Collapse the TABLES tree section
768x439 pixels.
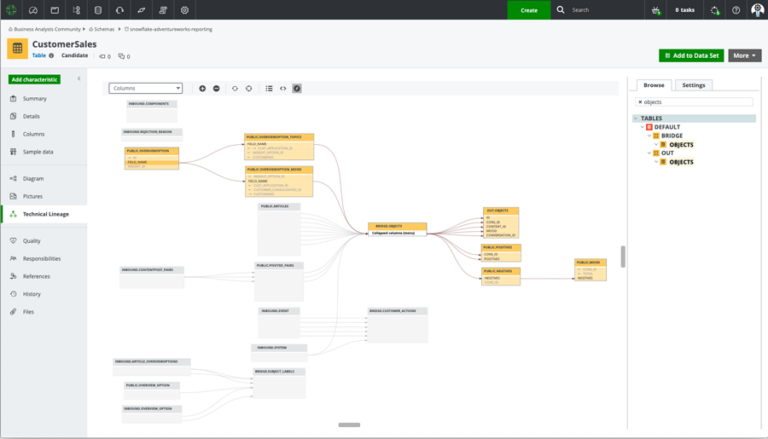point(636,118)
